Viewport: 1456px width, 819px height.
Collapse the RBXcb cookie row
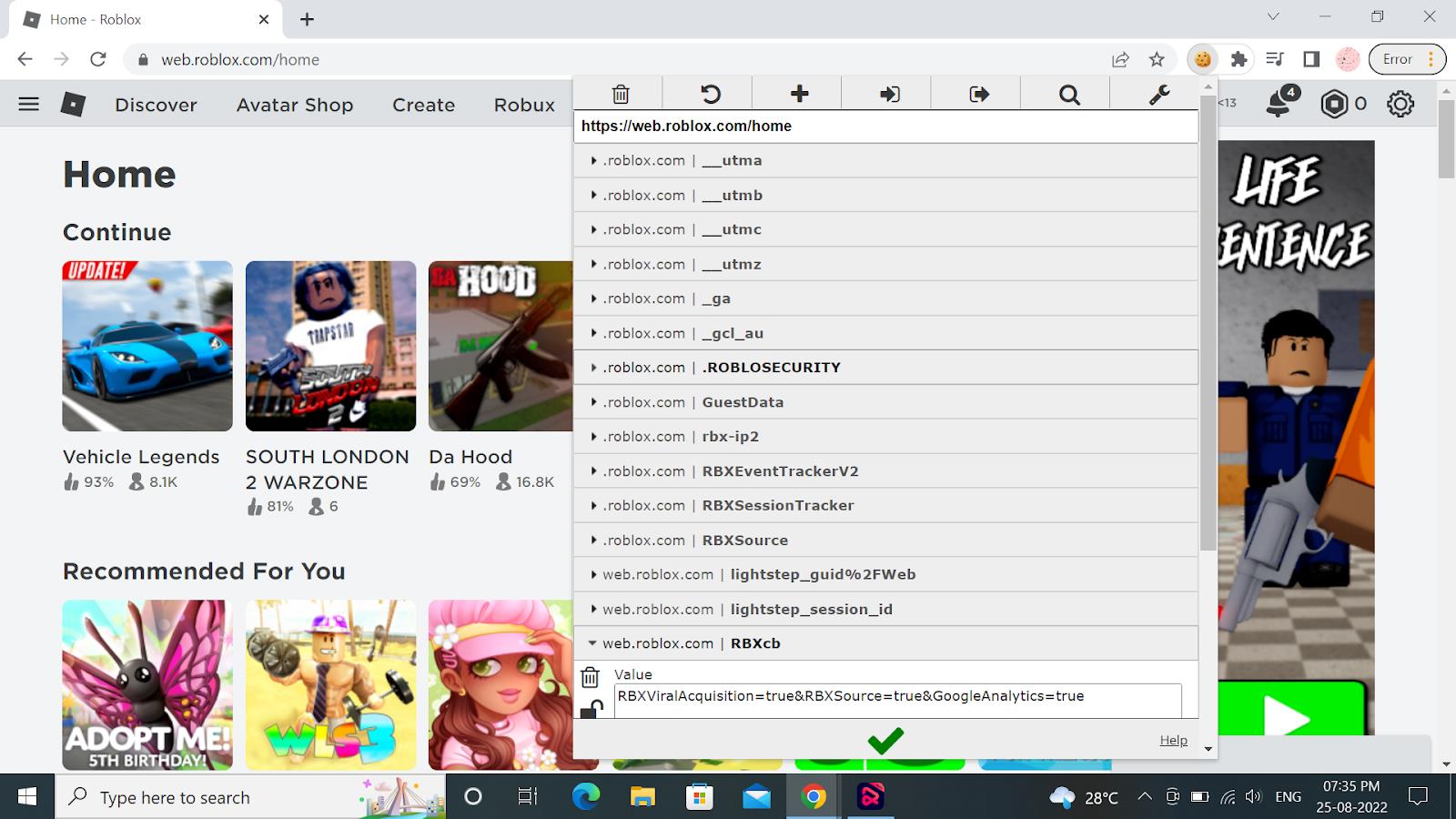[885, 643]
